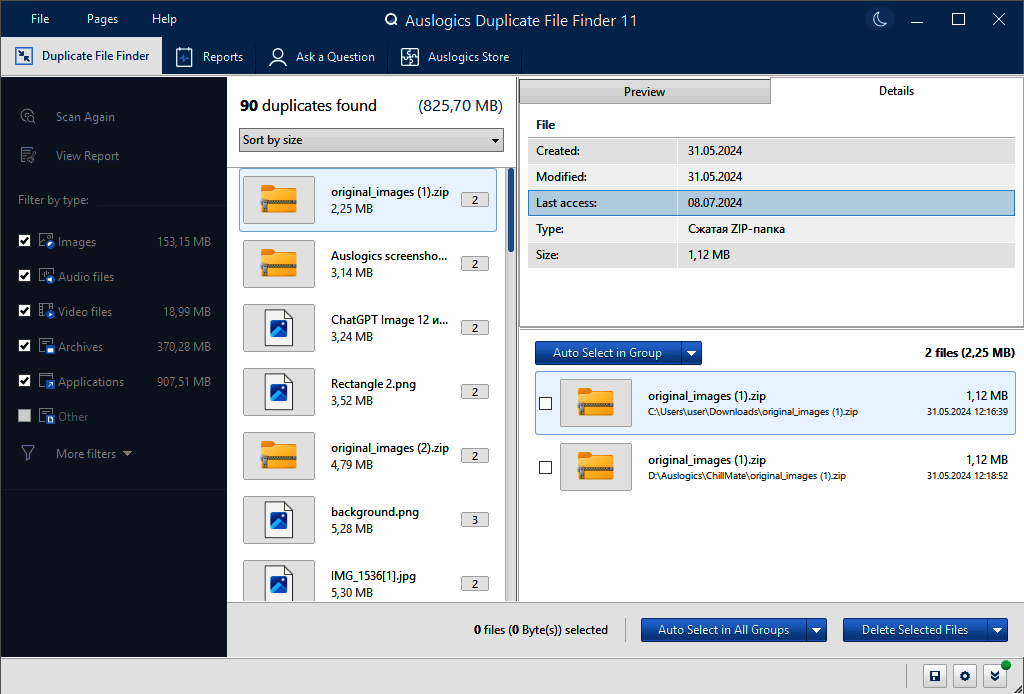
Task: Click the Scan Again icon
Action: (x=29, y=117)
